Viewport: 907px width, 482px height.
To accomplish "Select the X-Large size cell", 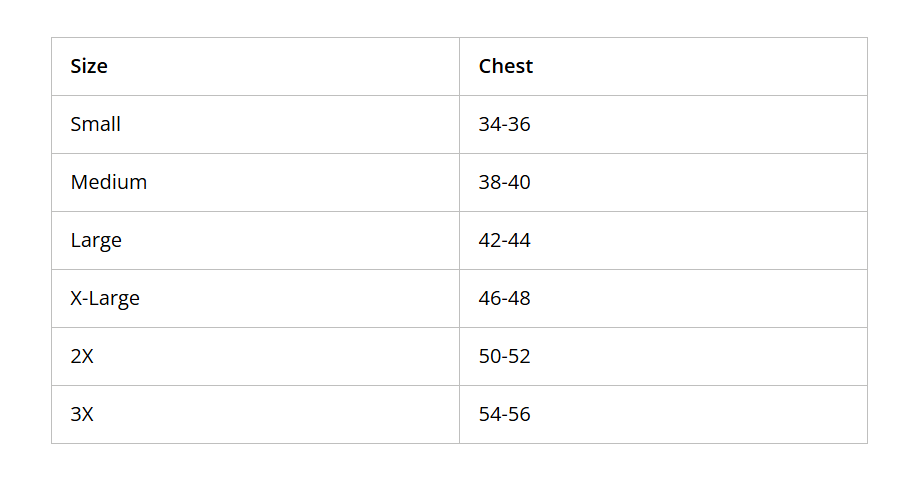I will (x=255, y=299).
